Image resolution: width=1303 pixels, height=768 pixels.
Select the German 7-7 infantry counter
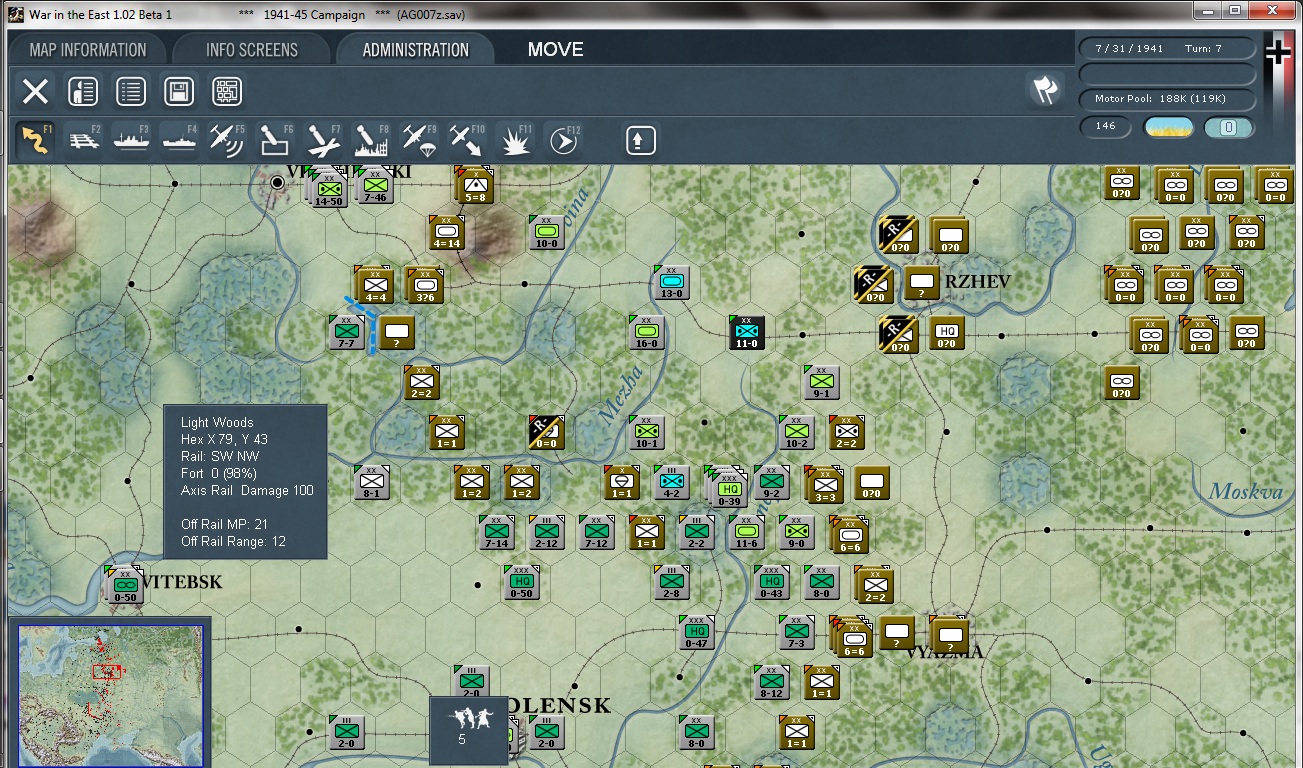(347, 333)
